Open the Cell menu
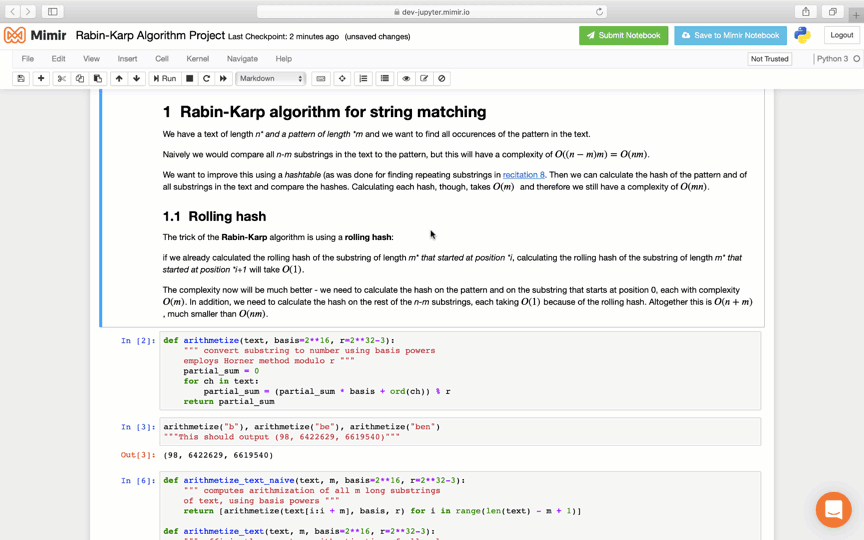 click(x=162, y=58)
